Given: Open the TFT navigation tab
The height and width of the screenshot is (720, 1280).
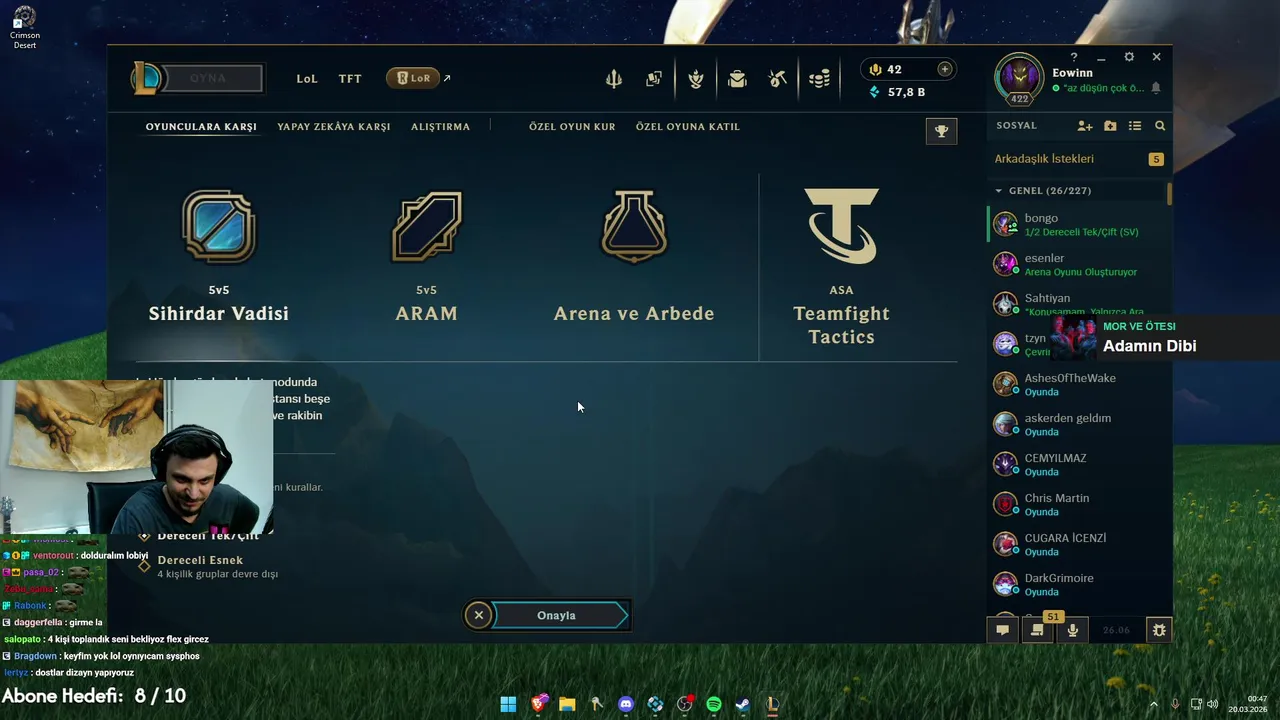Looking at the screenshot, I should (350, 79).
